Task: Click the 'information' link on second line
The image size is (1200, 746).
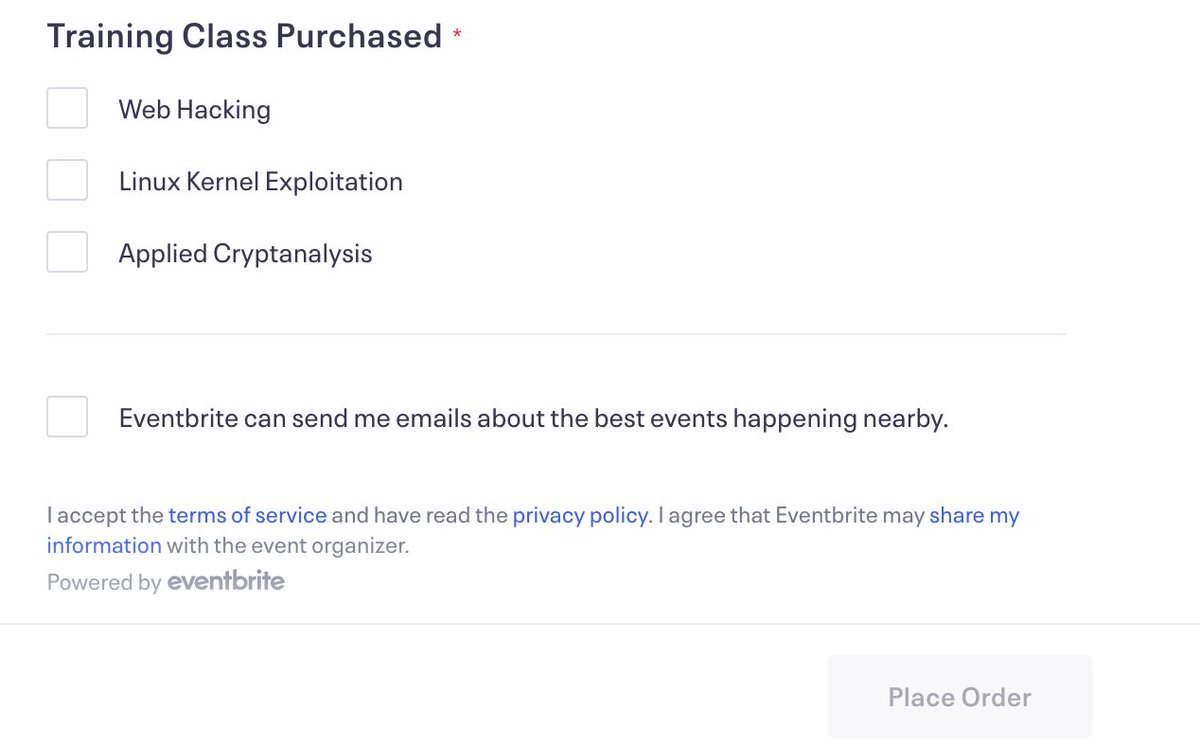Action: [x=104, y=546]
